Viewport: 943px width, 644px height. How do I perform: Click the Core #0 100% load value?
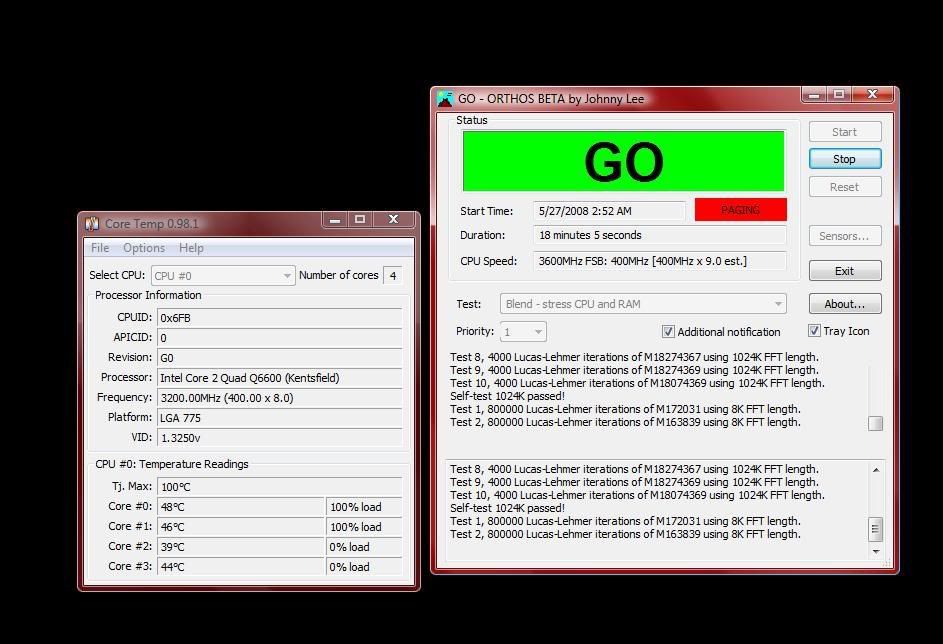364,506
